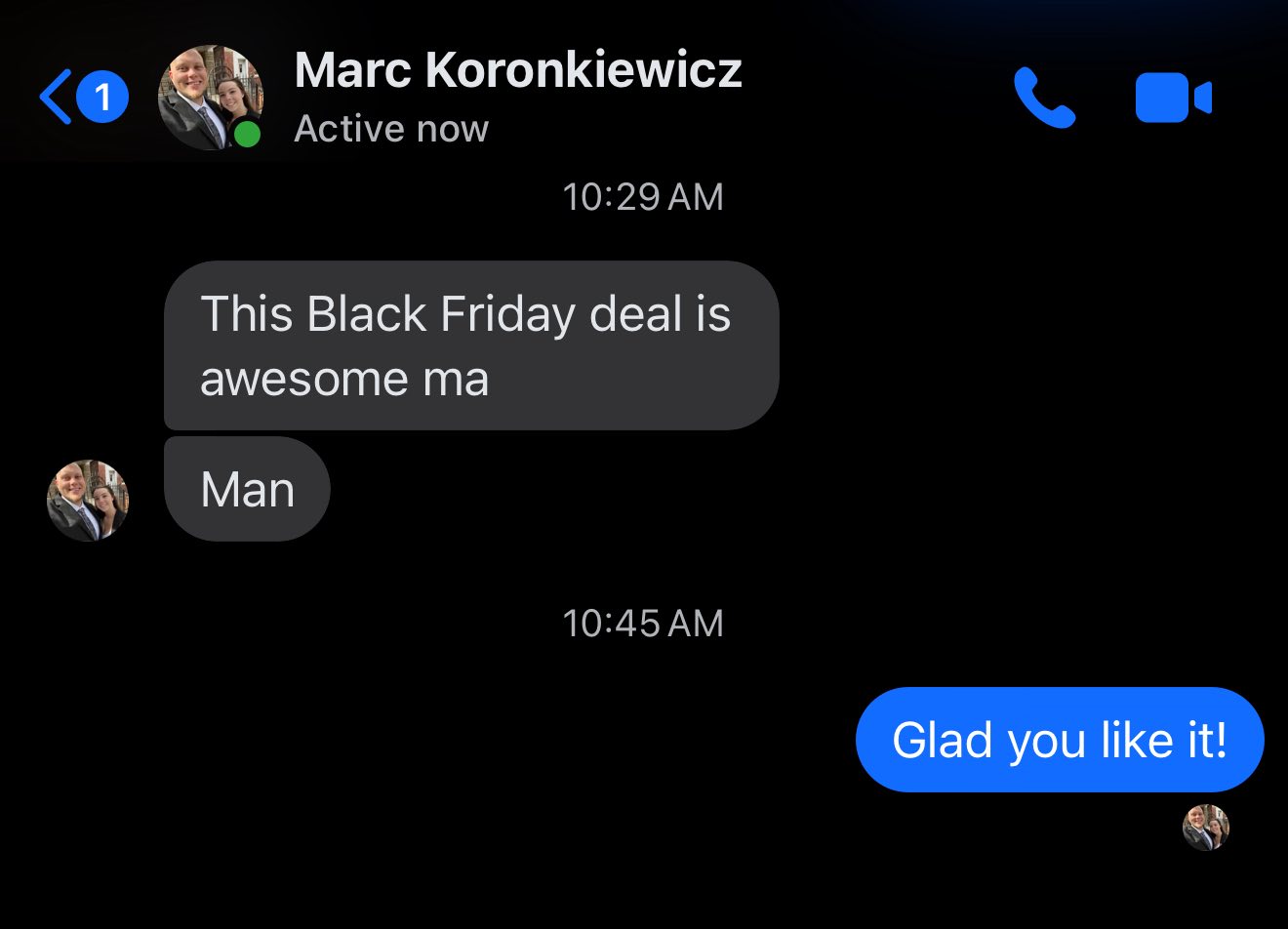The image size is (1288, 929).
Task: Start a voice call with phone icon
Action: [1044, 98]
